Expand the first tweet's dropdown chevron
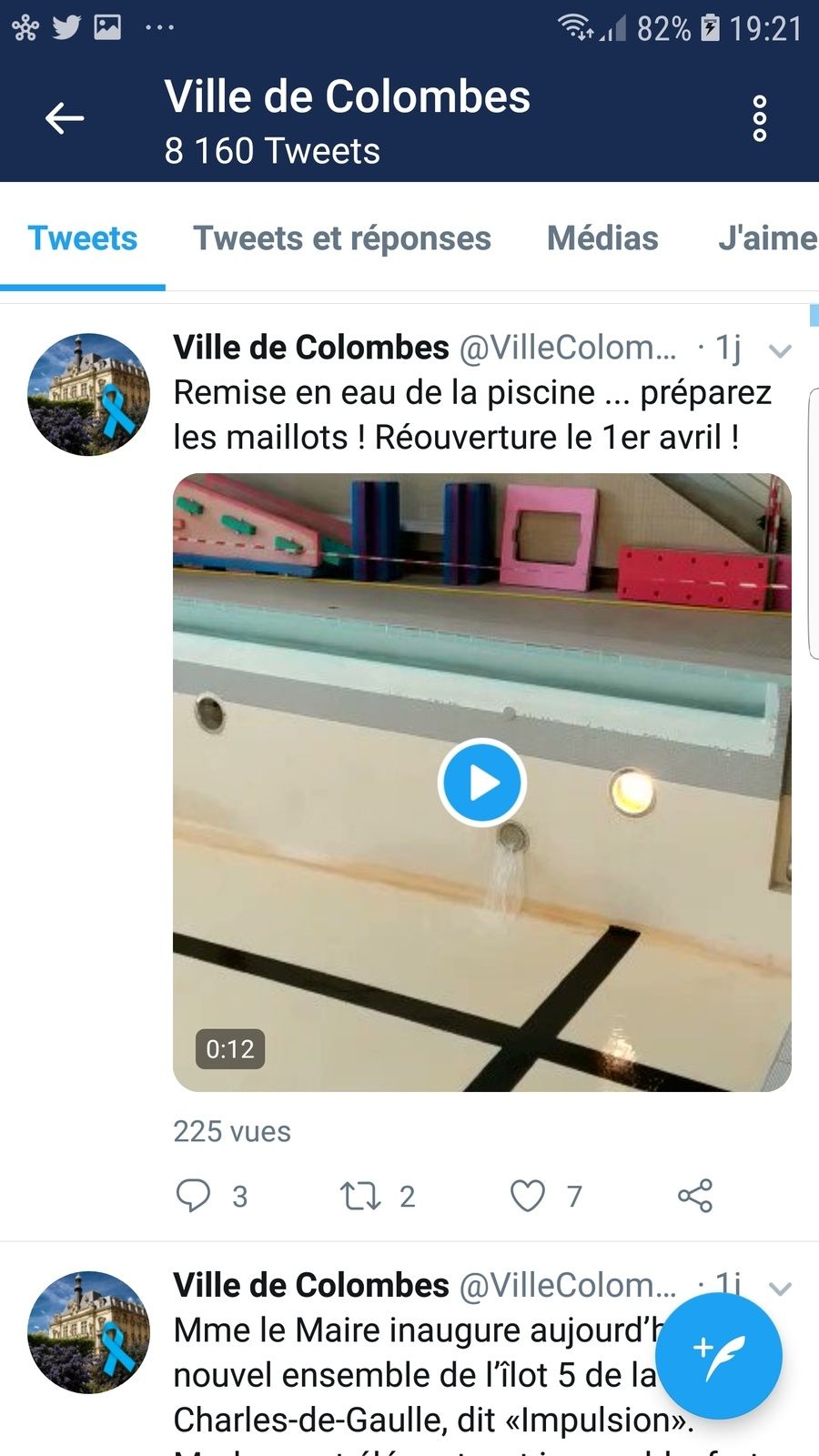The image size is (819, 1456). [x=780, y=350]
